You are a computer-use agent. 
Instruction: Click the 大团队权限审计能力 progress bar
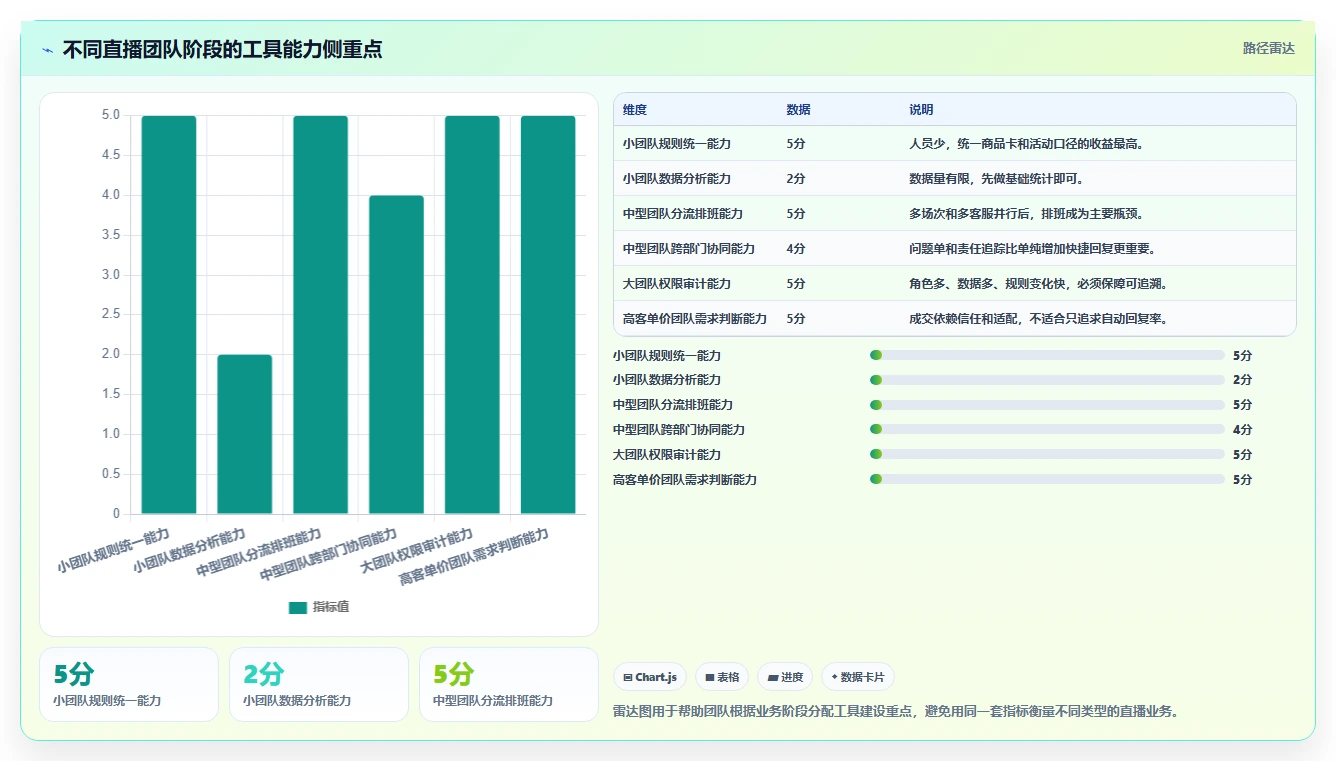pos(1047,455)
